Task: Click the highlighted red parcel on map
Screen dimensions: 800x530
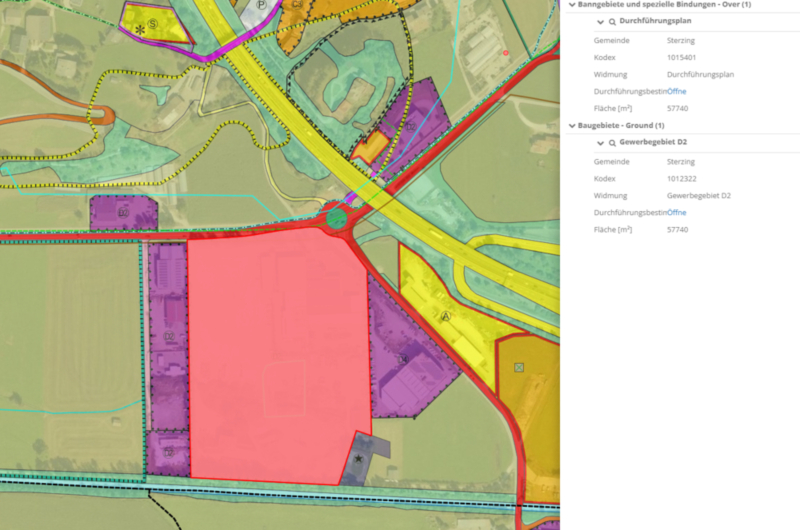Action: (275, 350)
